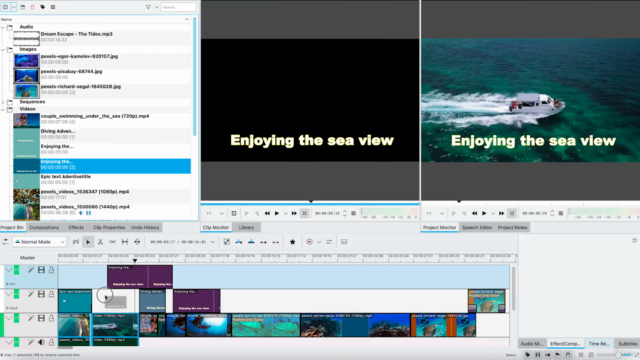This screenshot has width=640, height=360.
Task: Choose the Slip tool
Action: [x=125, y=242]
